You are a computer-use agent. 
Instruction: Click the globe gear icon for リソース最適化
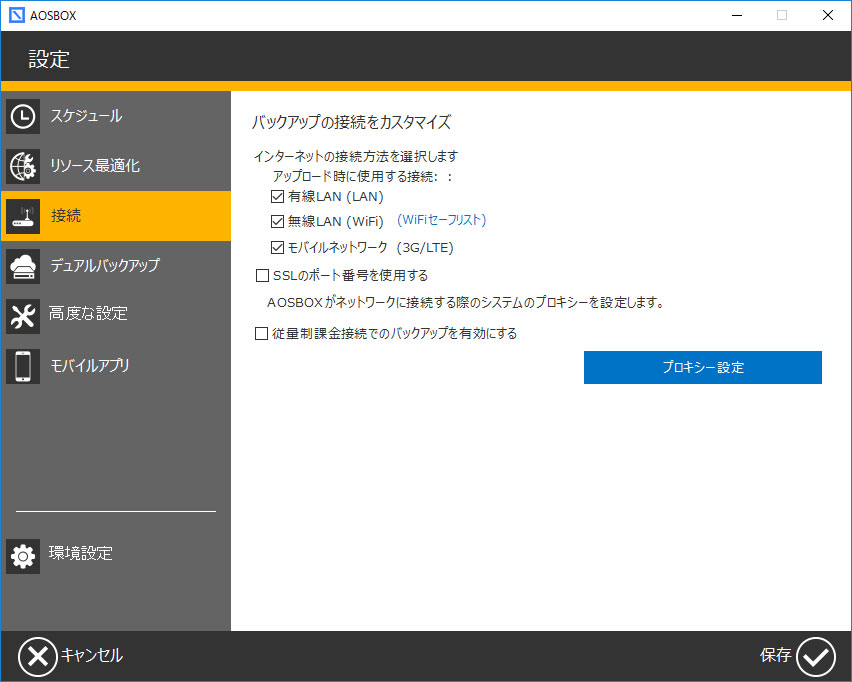(23, 166)
